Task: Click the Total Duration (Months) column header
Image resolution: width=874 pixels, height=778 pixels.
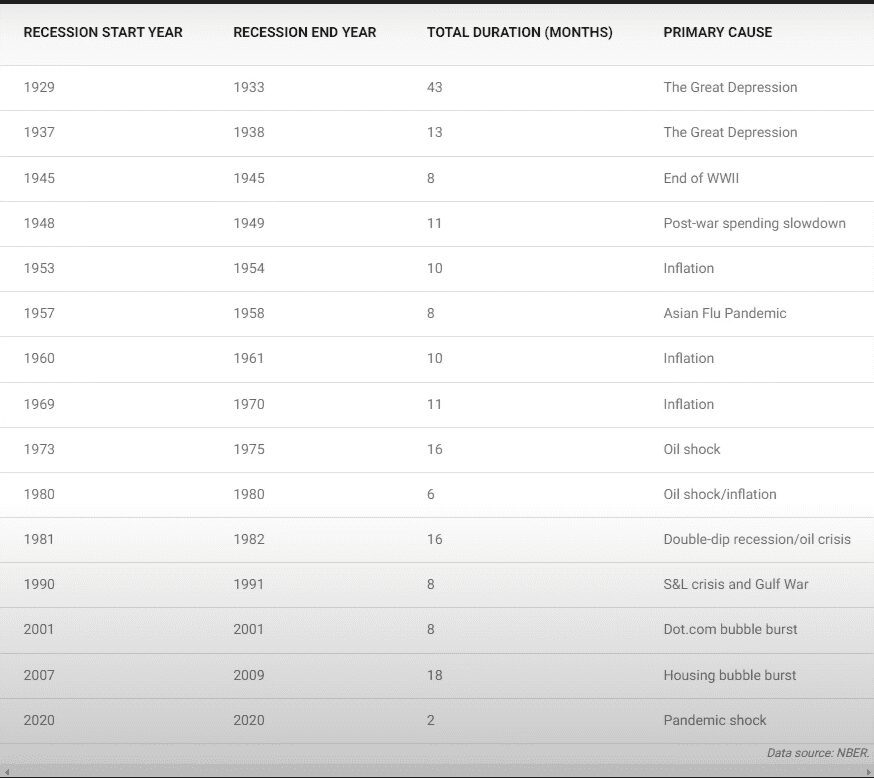Action: tap(520, 32)
